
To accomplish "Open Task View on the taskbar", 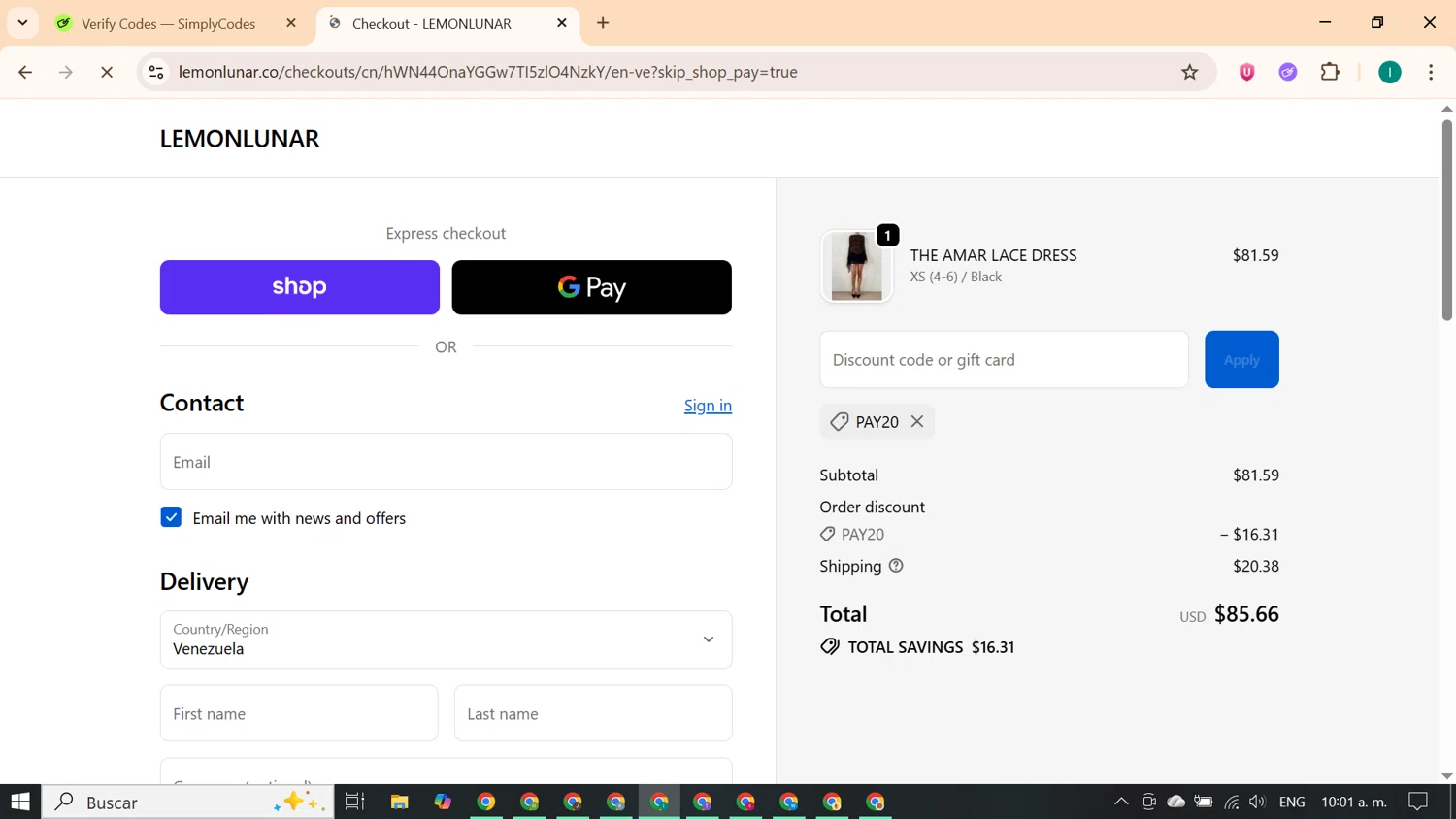I will click(x=354, y=802).
